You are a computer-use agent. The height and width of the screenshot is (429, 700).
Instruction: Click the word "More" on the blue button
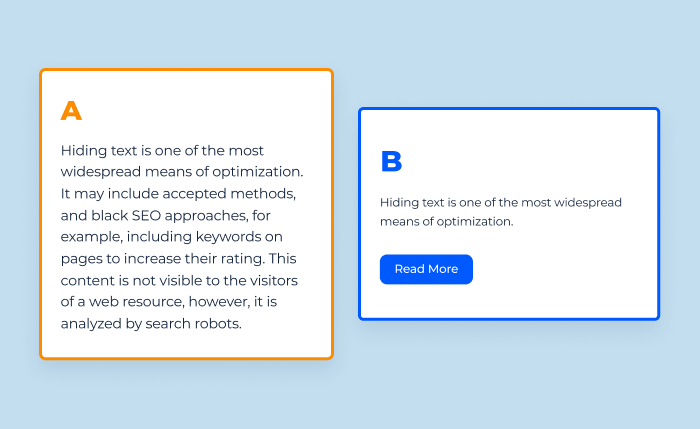coord(443,269)
